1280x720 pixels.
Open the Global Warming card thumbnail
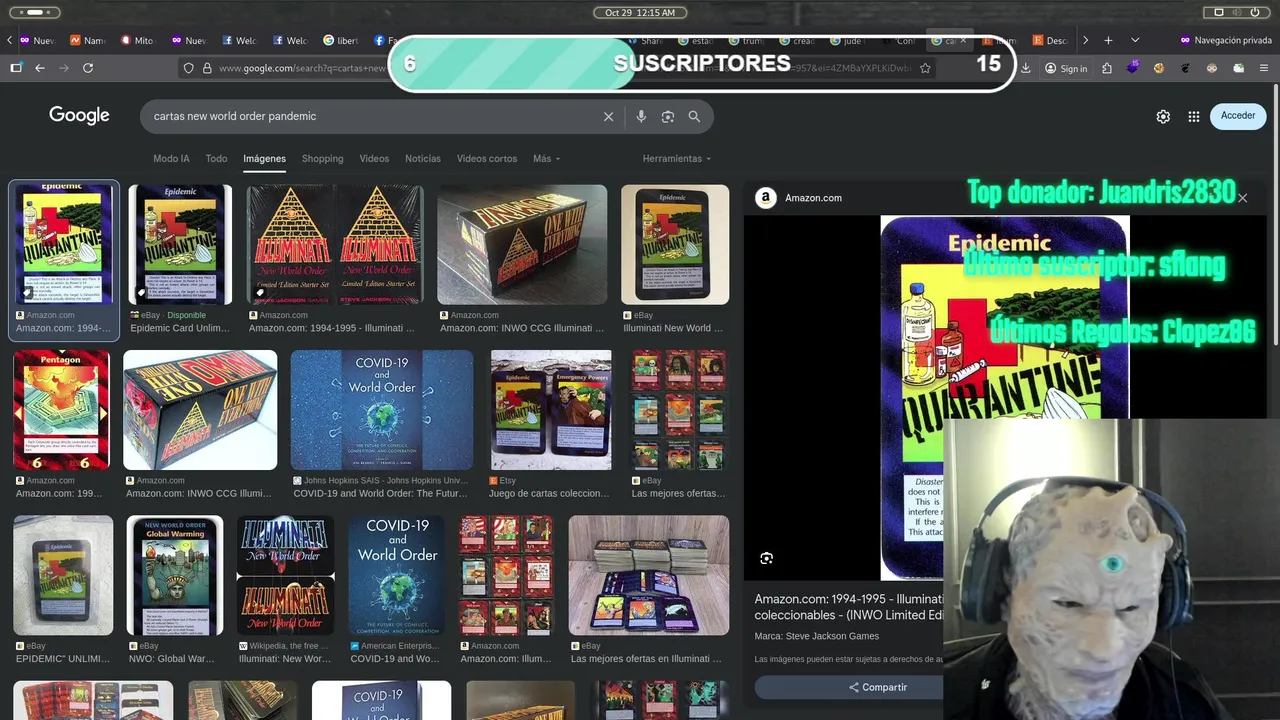175,575
